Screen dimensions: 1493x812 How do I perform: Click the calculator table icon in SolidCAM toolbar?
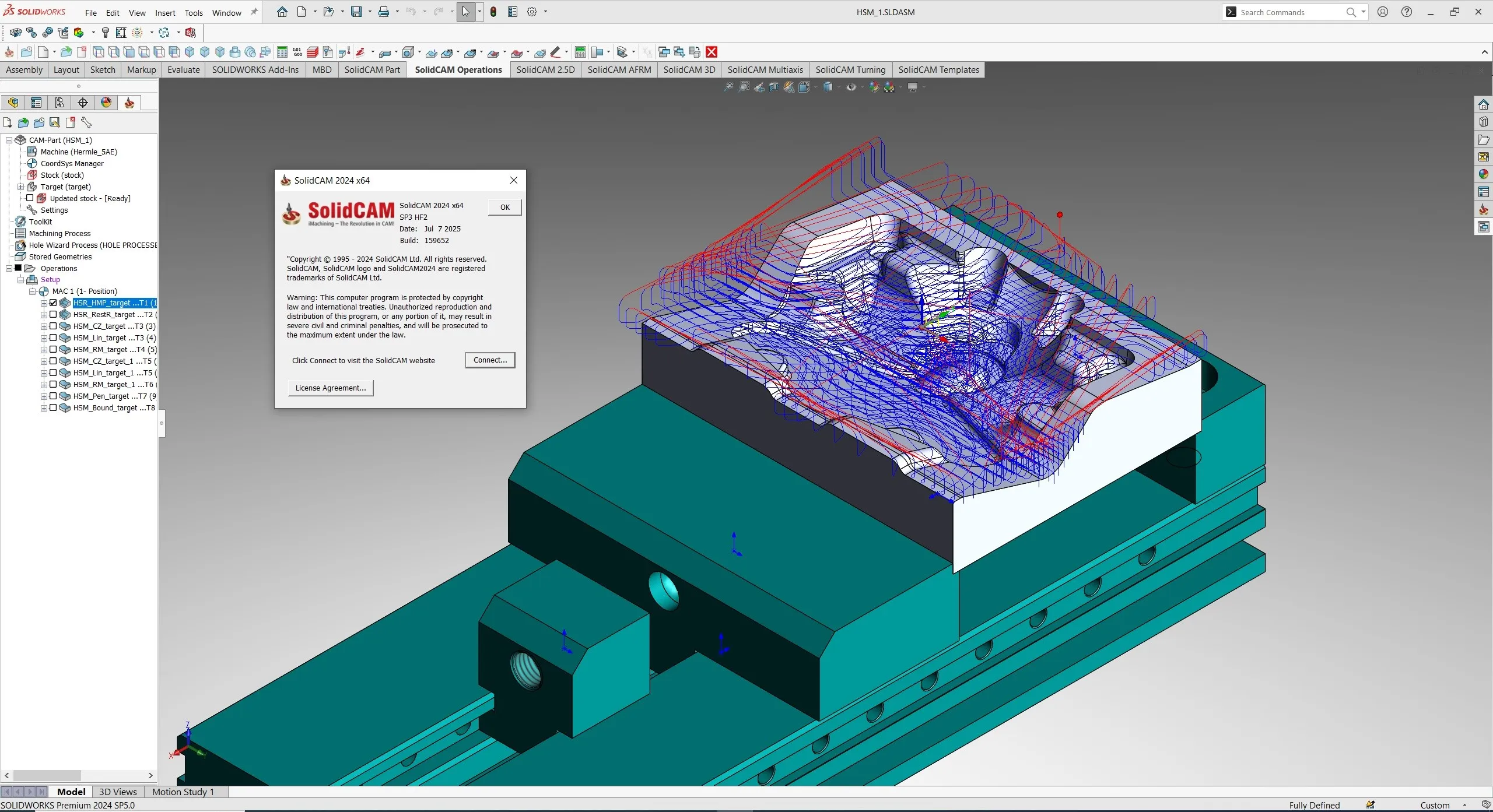click(x=282, y=52)
